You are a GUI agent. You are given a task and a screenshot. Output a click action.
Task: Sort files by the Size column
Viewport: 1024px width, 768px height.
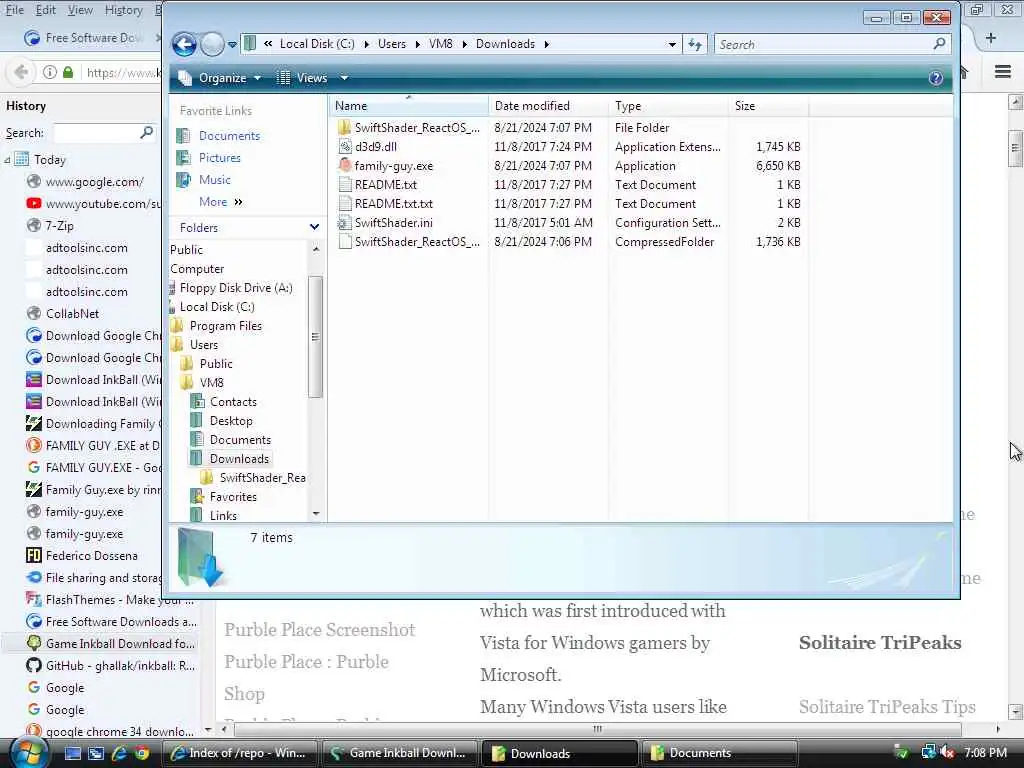[x=769, y=106]
